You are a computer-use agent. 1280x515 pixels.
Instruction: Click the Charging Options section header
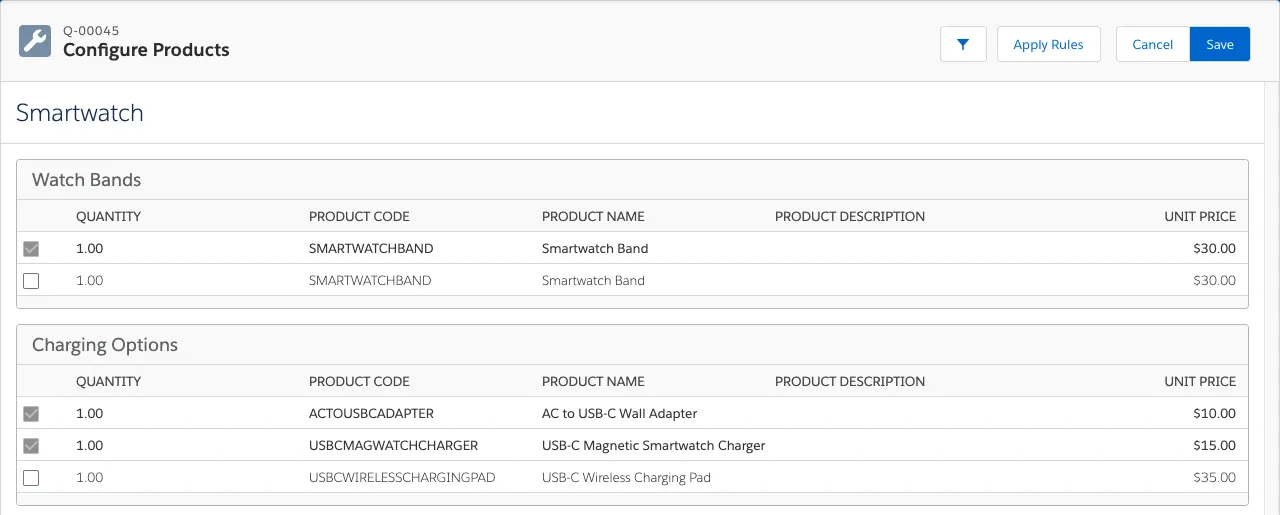[105, 345]
